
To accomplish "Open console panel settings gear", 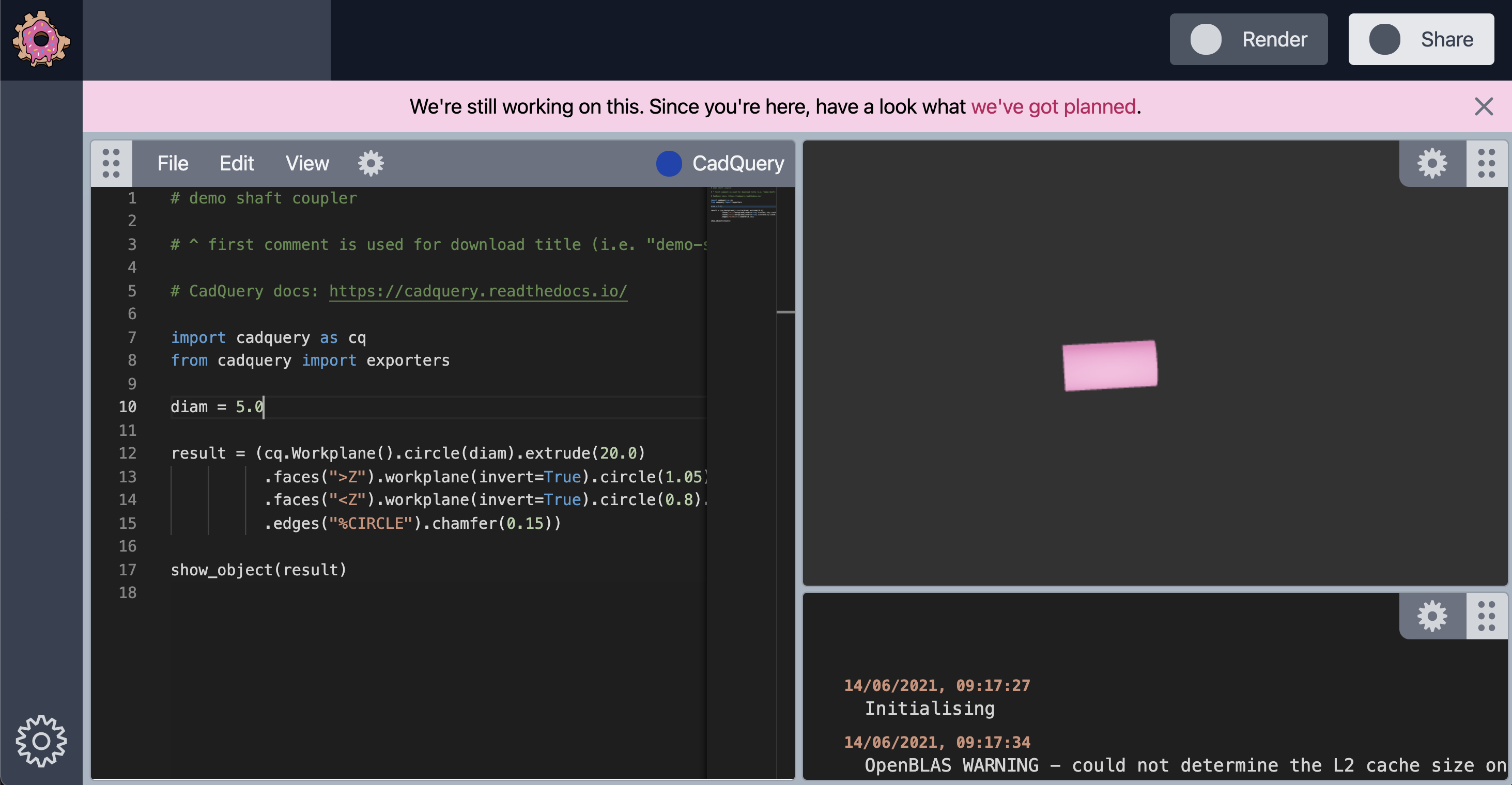I will 1432,616.
